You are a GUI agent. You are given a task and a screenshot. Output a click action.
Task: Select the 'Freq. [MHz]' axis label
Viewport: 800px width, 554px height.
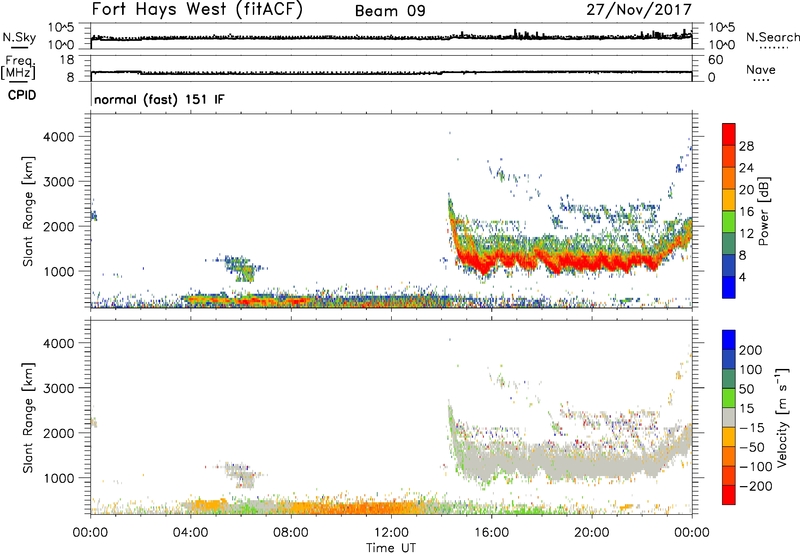point(19,68)
